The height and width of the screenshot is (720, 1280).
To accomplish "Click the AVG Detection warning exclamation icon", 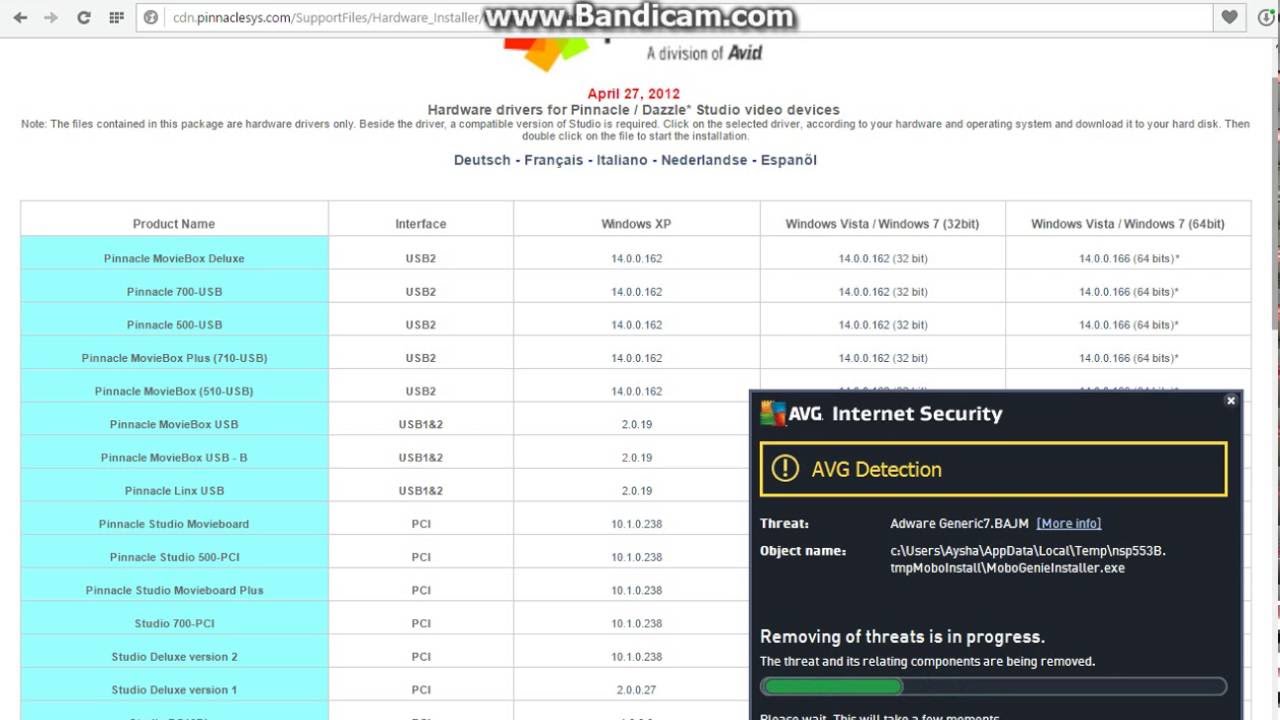I will 785,469.
